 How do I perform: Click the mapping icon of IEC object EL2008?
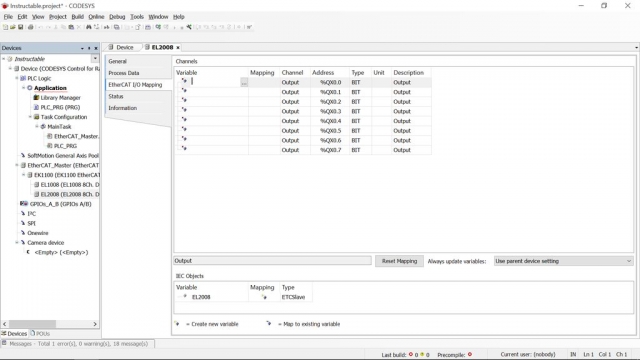pos(264,297)
